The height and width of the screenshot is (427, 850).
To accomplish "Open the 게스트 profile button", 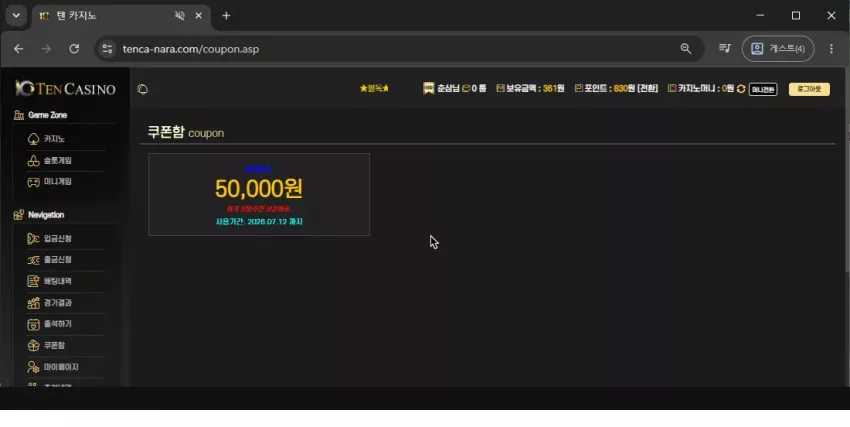I will [x=778, y=49].
